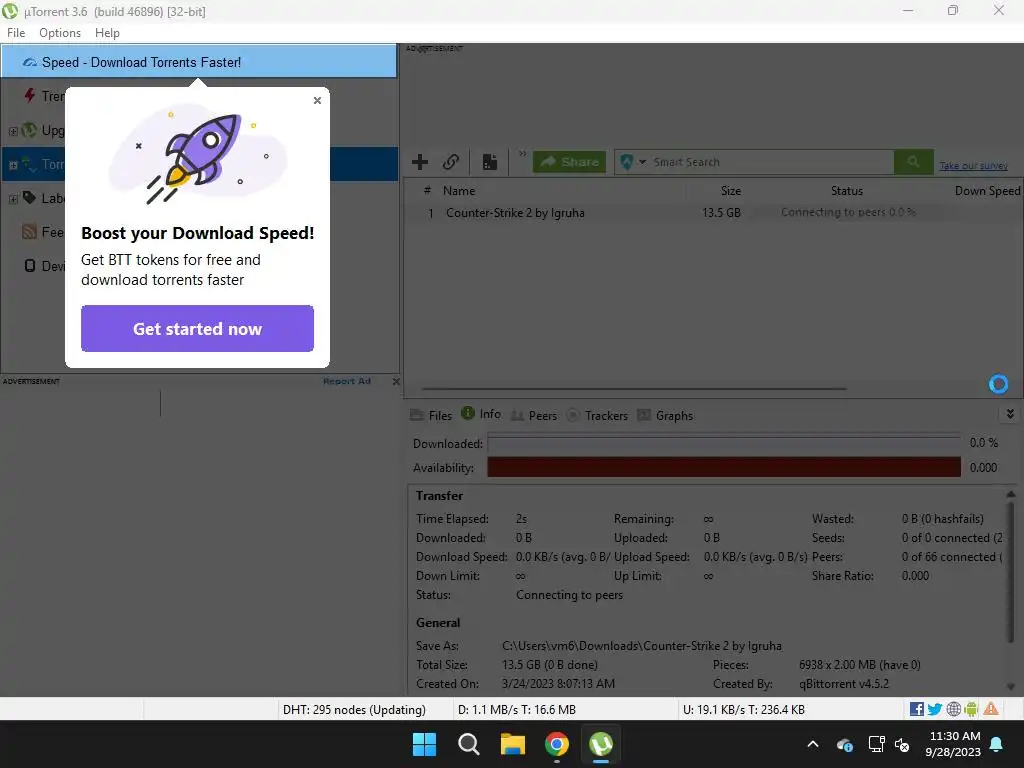Open the Windows Start menu

coord(424,744)
